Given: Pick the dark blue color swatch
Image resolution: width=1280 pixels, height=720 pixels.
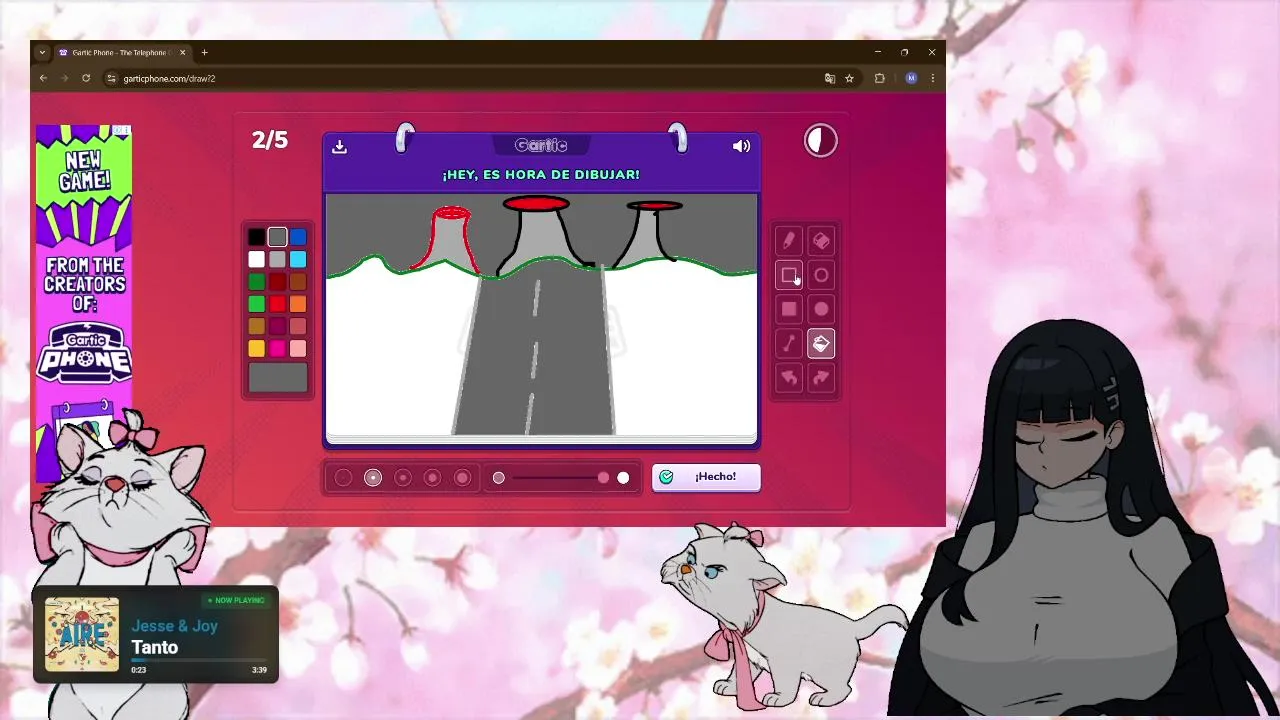Looking at the screenshot, I should point(298,237).
